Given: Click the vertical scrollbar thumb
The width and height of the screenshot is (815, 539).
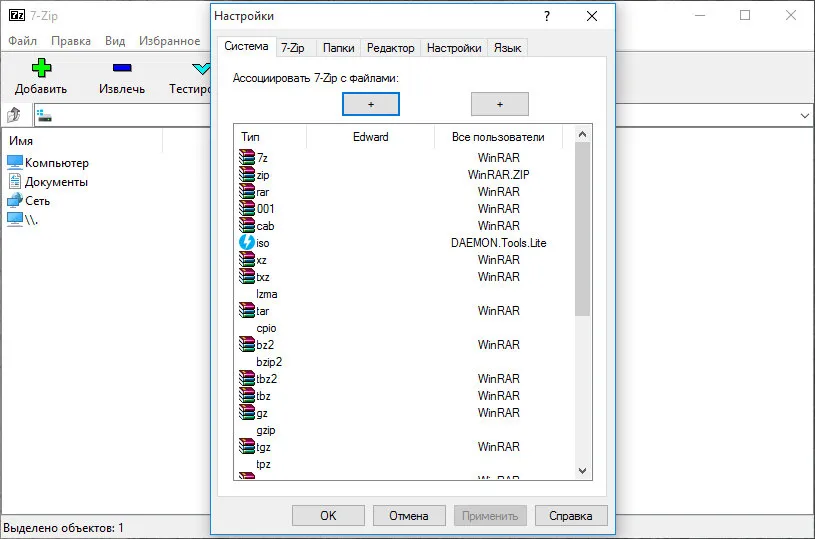Looking at the screenshot, I should point(582,229).
